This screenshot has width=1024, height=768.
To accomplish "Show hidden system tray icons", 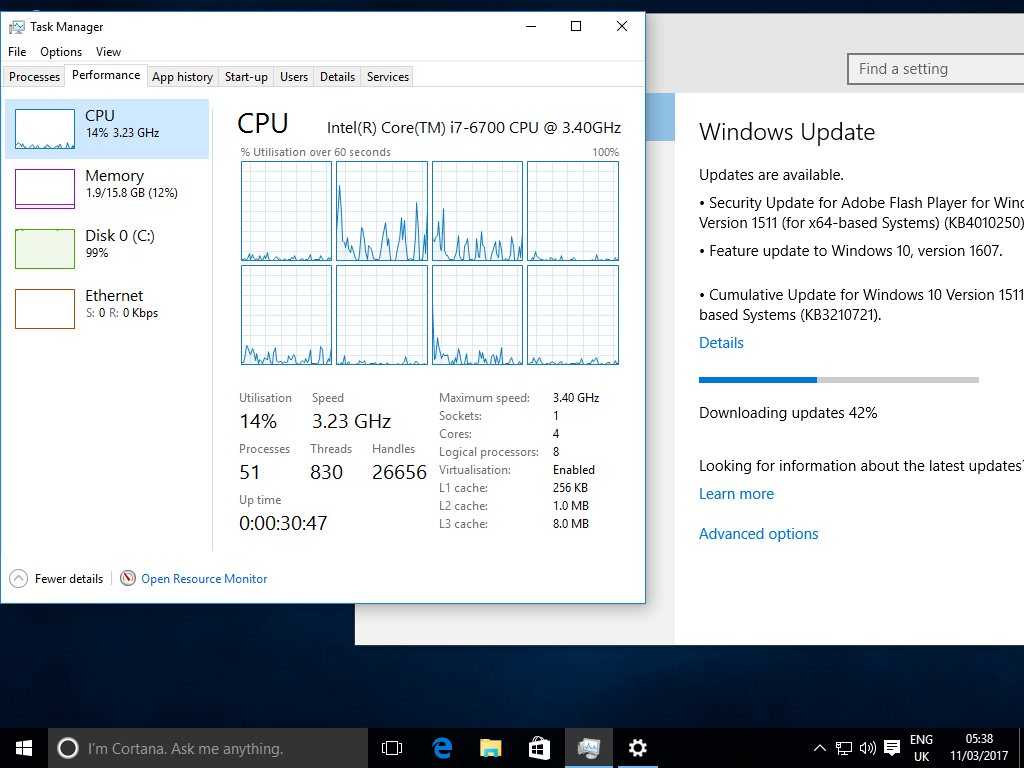I will click(820, 748).
